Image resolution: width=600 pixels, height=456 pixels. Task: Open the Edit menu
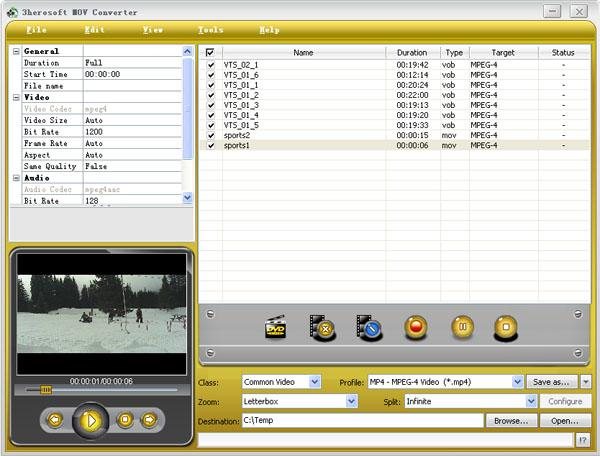(x=95, y=30)
